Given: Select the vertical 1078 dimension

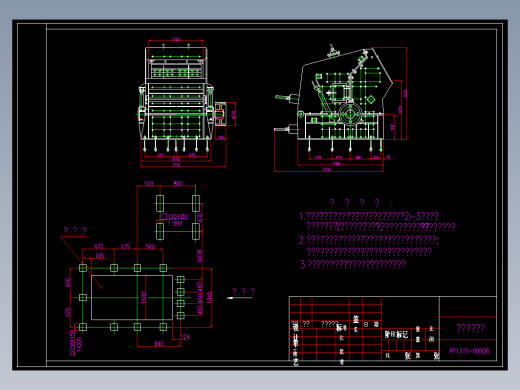Looking at the screenshot, I should 200,255.
